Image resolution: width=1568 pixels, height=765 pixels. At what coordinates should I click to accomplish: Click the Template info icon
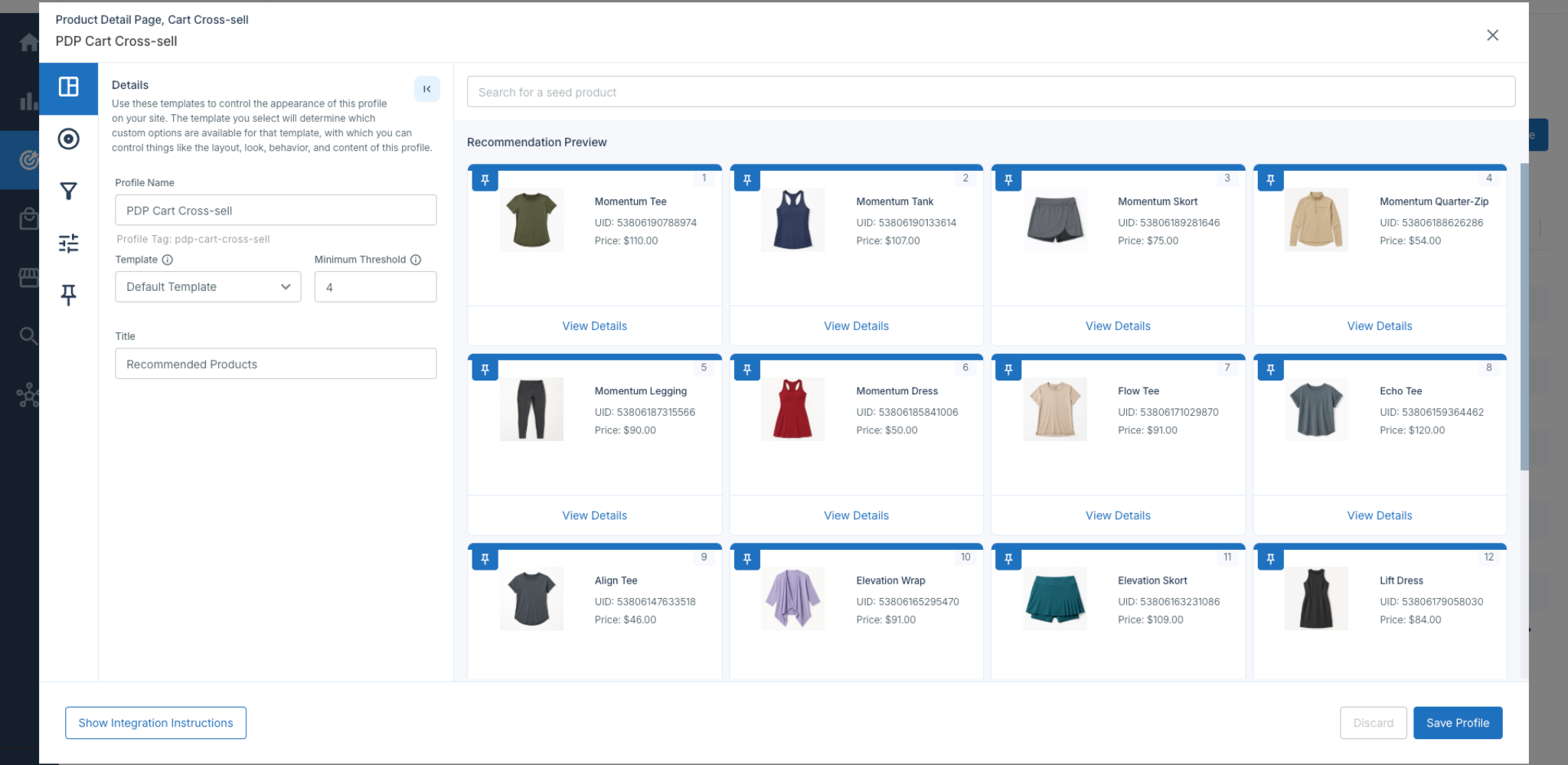168,260
